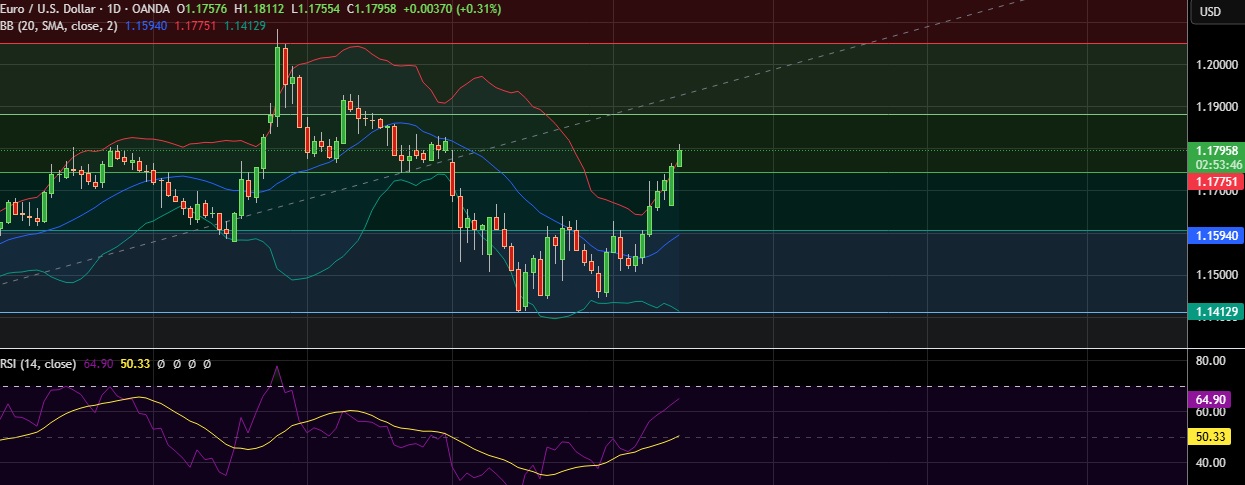Click the yellow RSI average value 50.33 in legend

(135, 364)
